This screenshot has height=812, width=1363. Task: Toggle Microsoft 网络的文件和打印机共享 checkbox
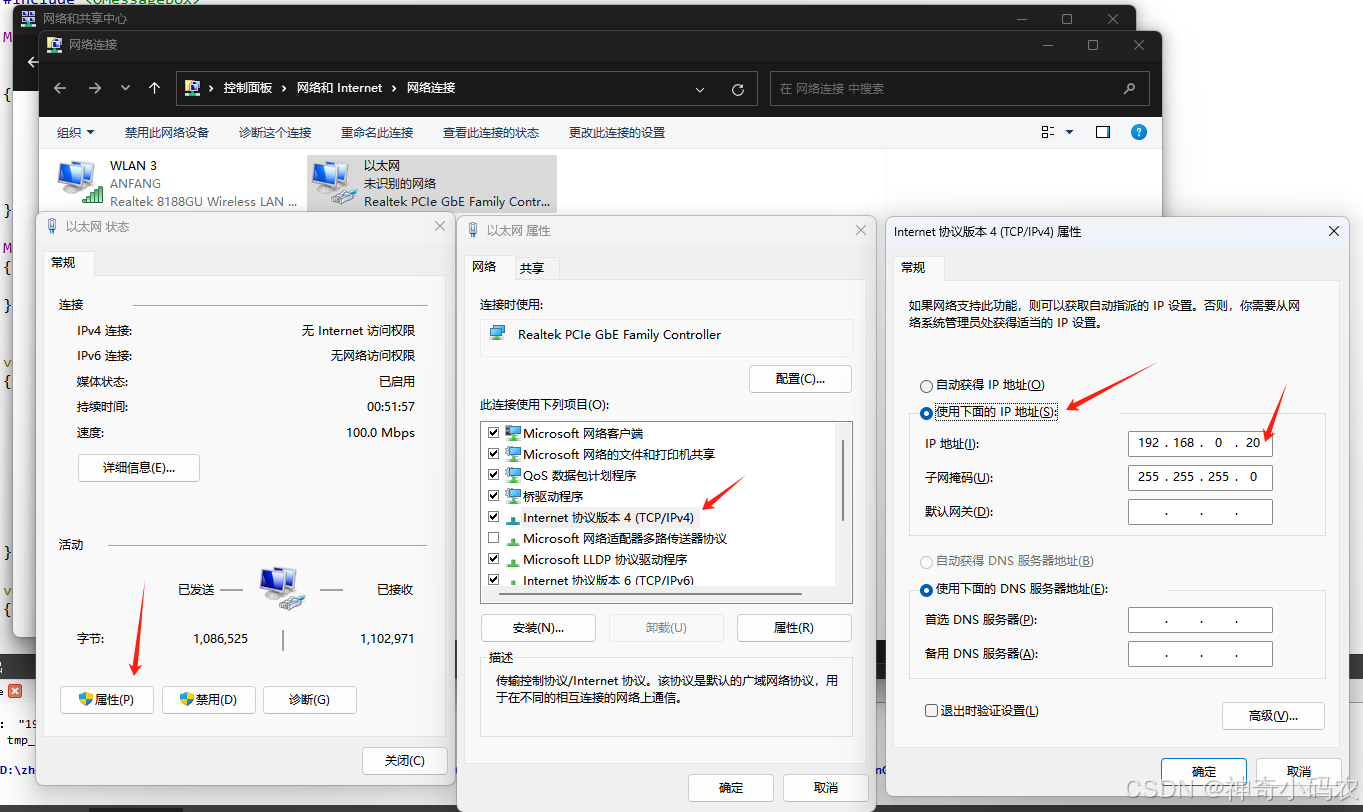tap(493, 454)
